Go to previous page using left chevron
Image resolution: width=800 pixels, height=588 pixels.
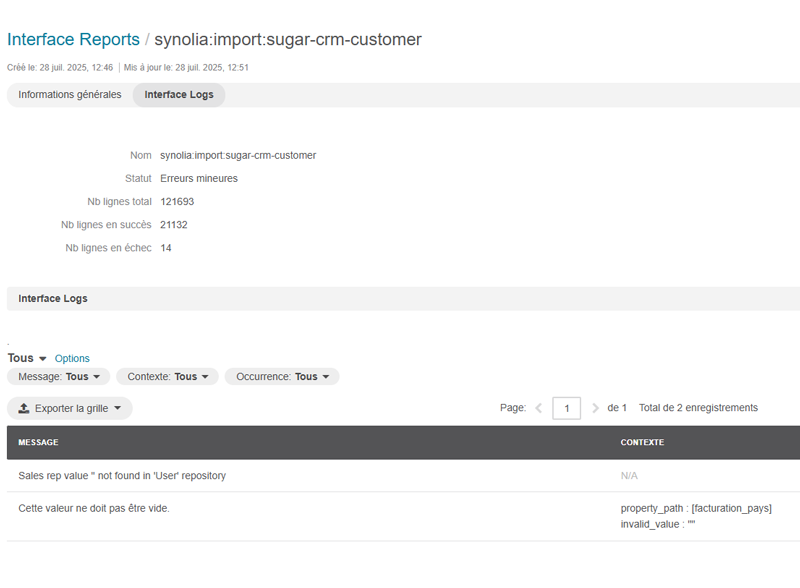click(539, 408)
